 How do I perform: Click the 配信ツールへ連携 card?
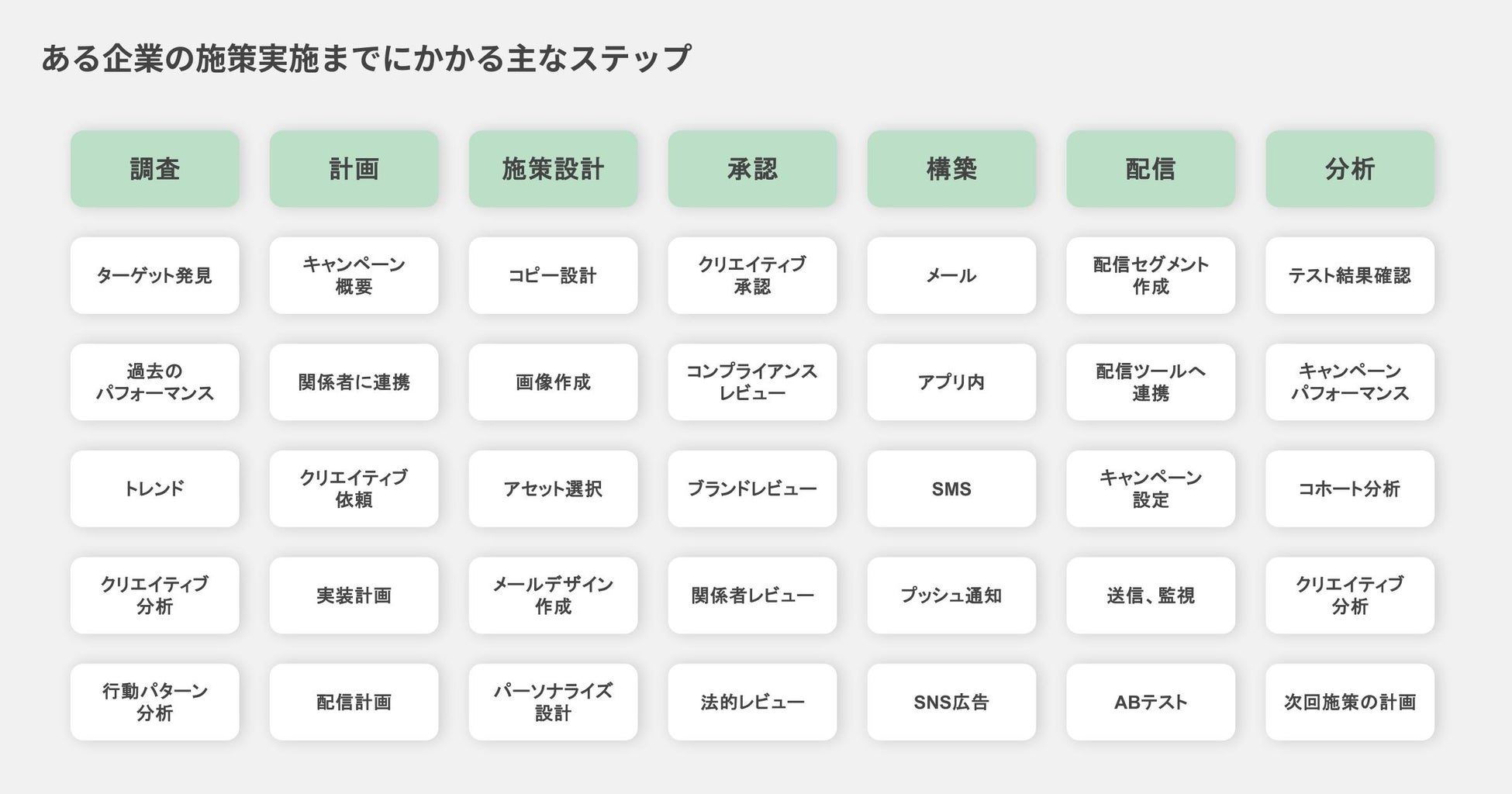click(1151, 382)
